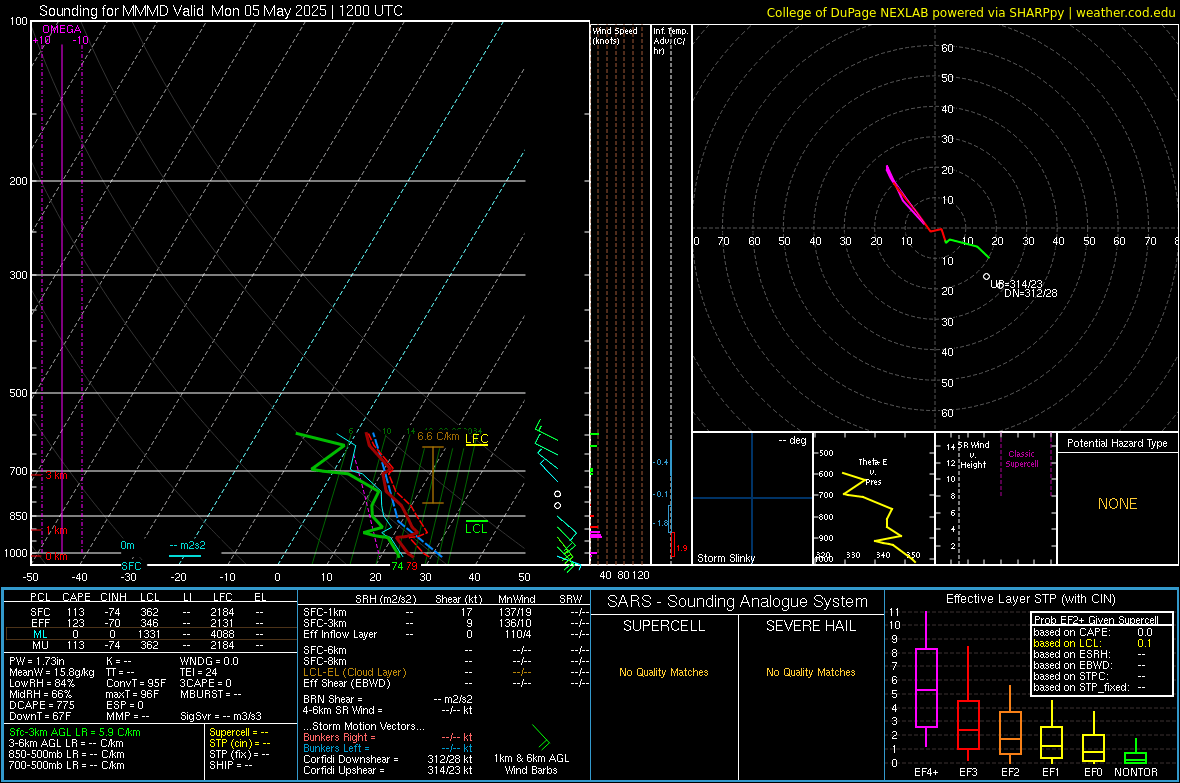Screen dimensions: 1180x783
Task: Click the 6.6 C/km lapse rate label
Action: click(x=438, y=436)
